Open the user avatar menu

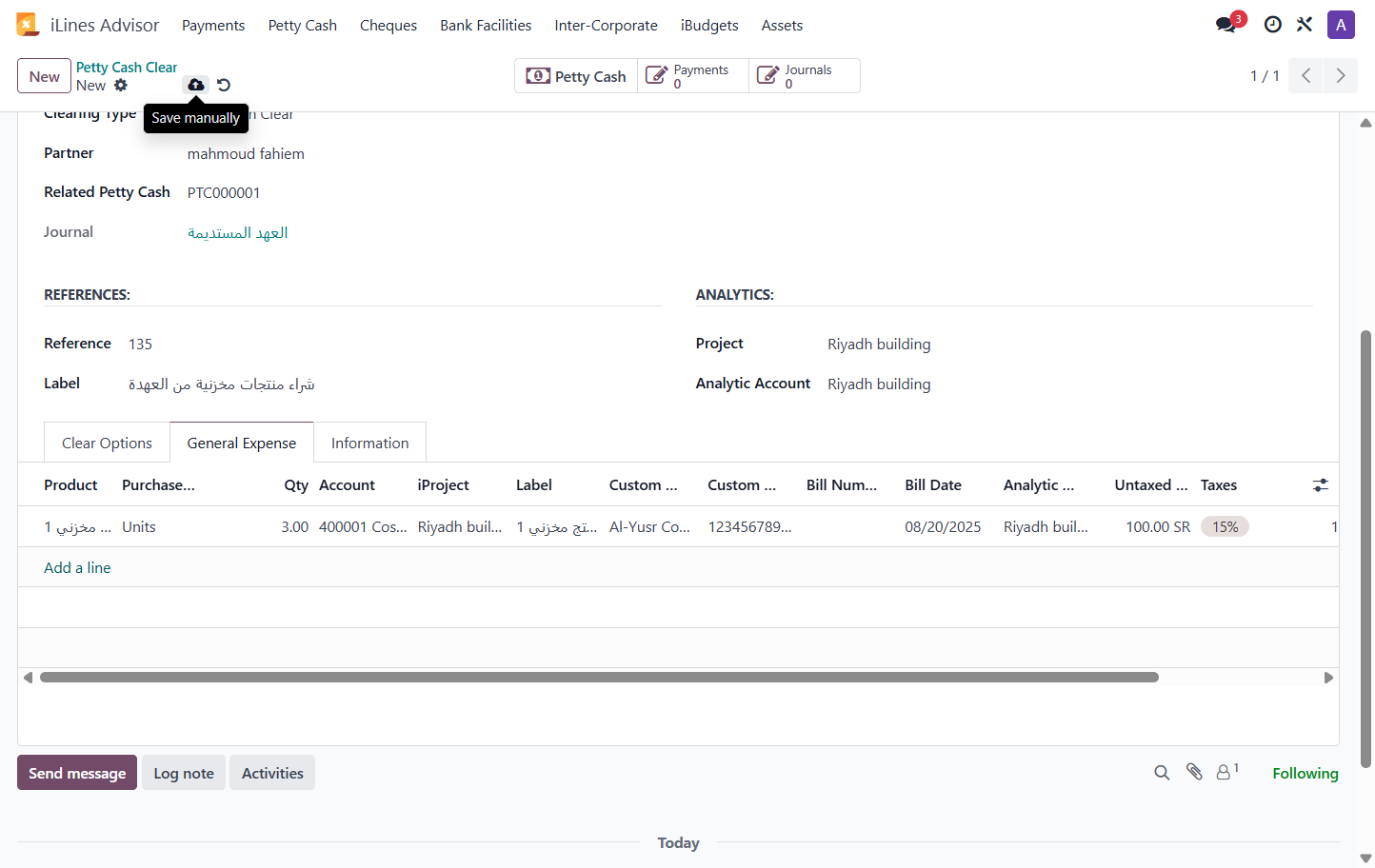(x=1341, y=25)
